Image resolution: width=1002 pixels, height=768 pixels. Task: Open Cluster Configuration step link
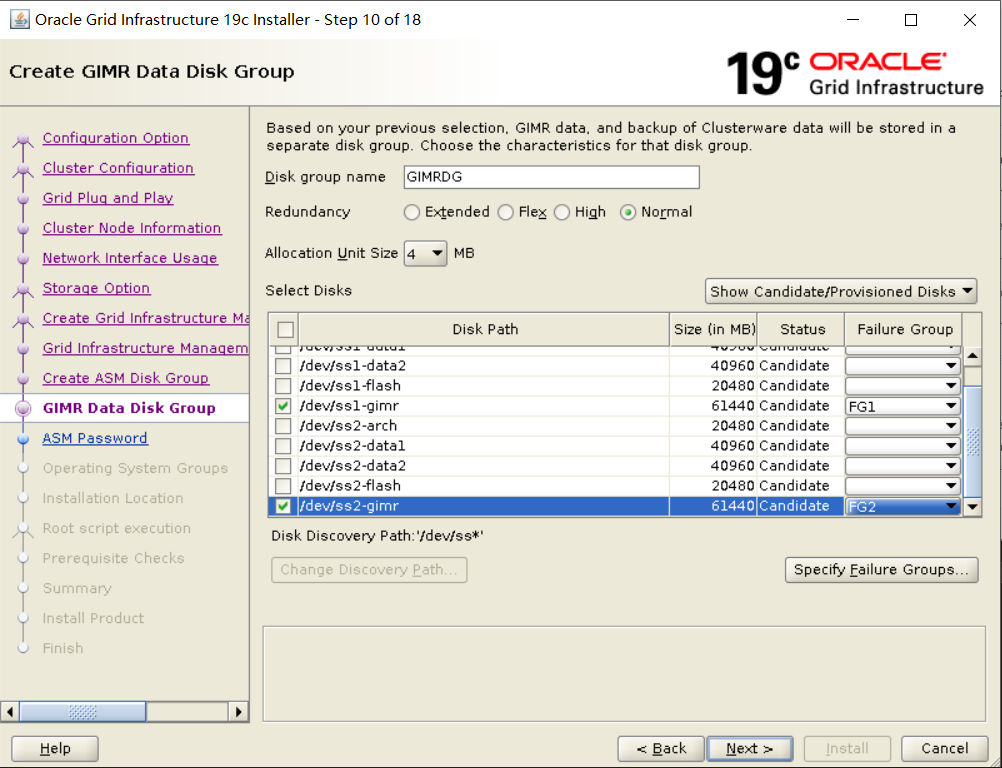[x=118, y=168]
